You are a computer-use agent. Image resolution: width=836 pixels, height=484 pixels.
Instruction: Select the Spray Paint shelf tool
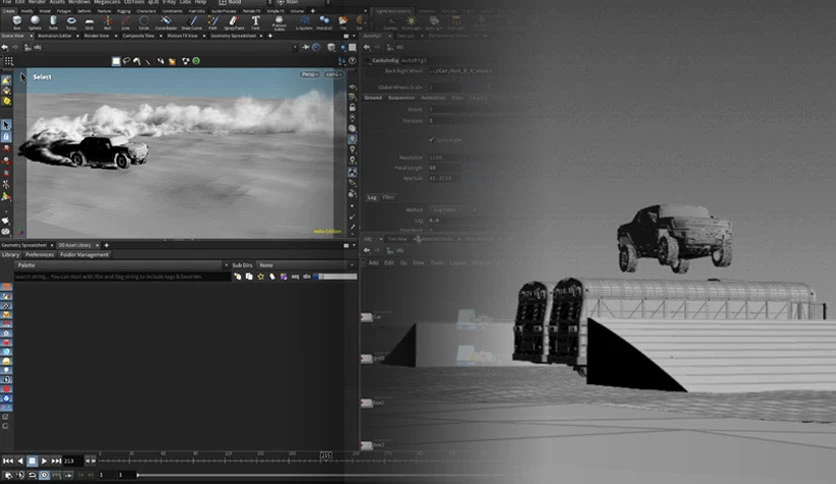tap(234, 21)
